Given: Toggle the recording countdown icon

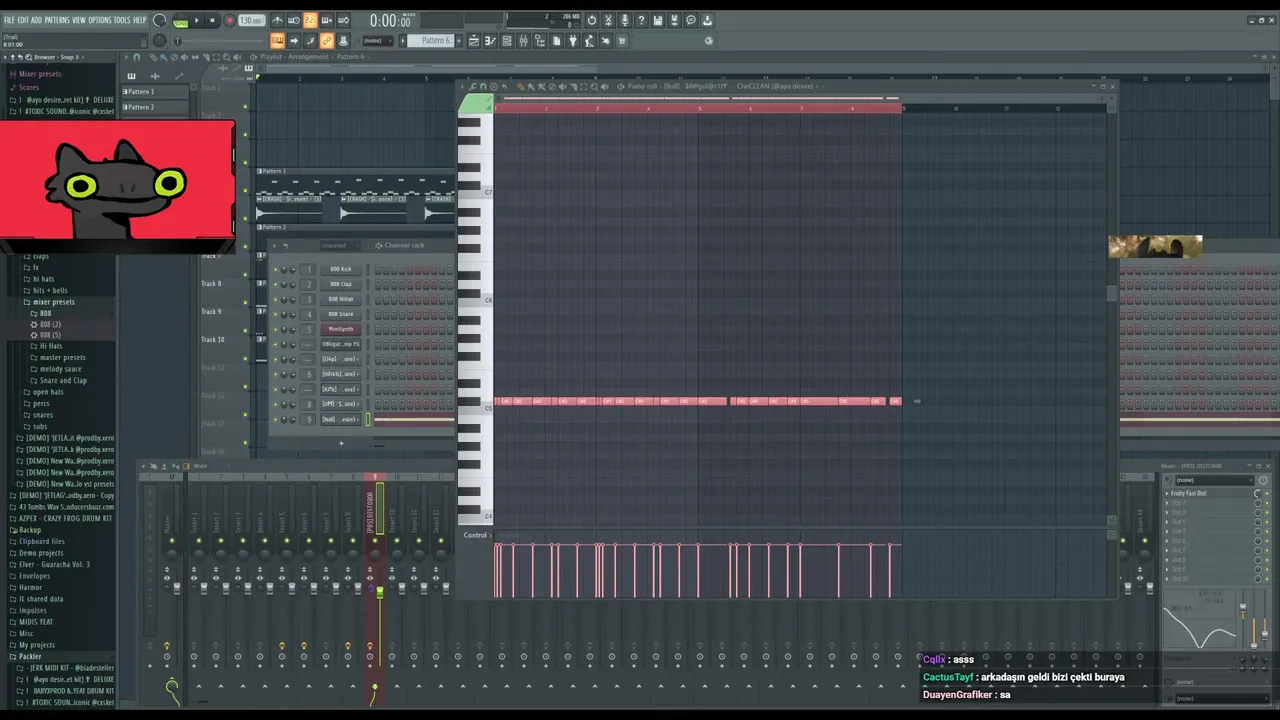Looking at the screenshot, I should pos(309,20).
